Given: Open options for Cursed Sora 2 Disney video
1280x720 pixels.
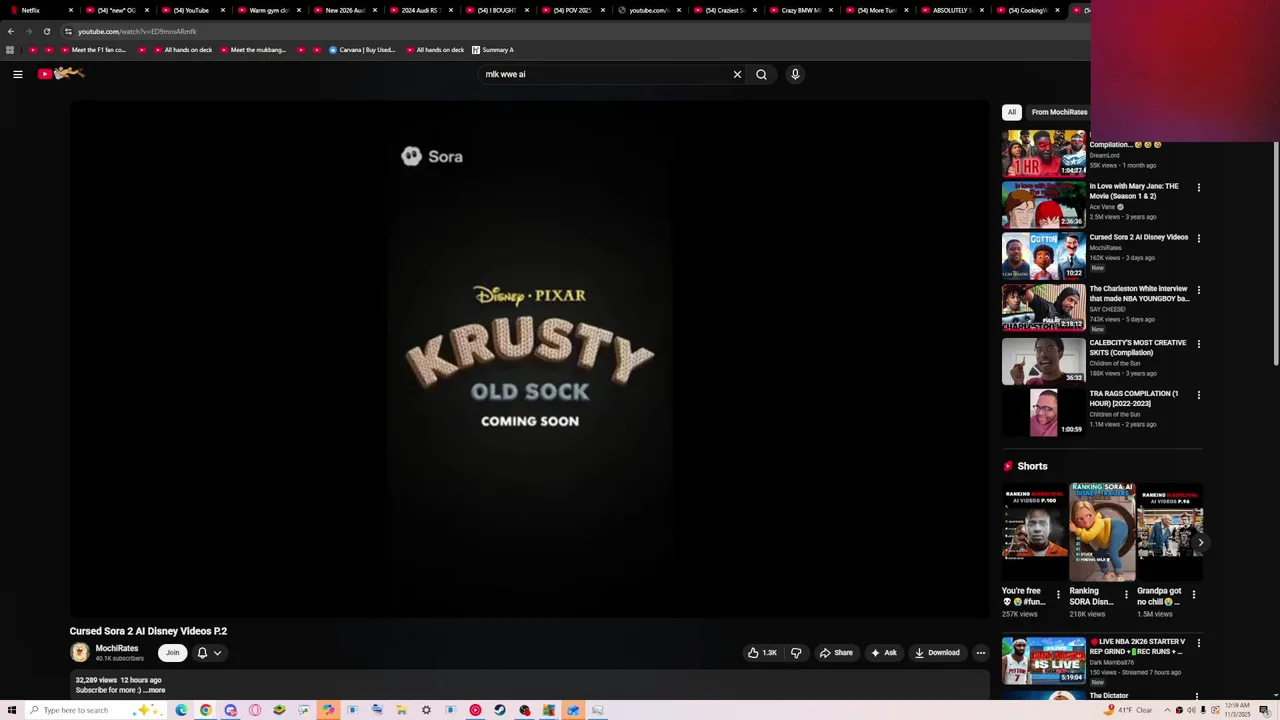Looking at the screenshot, I should [x=1199, y=238].
